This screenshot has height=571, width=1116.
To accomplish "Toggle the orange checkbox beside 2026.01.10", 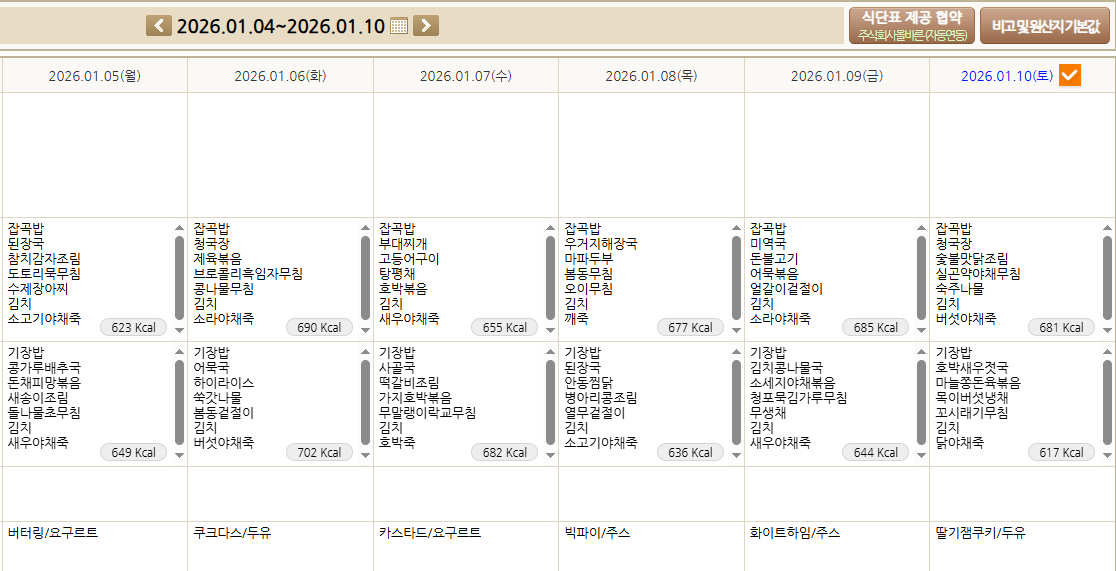I will pos(1069,75).
